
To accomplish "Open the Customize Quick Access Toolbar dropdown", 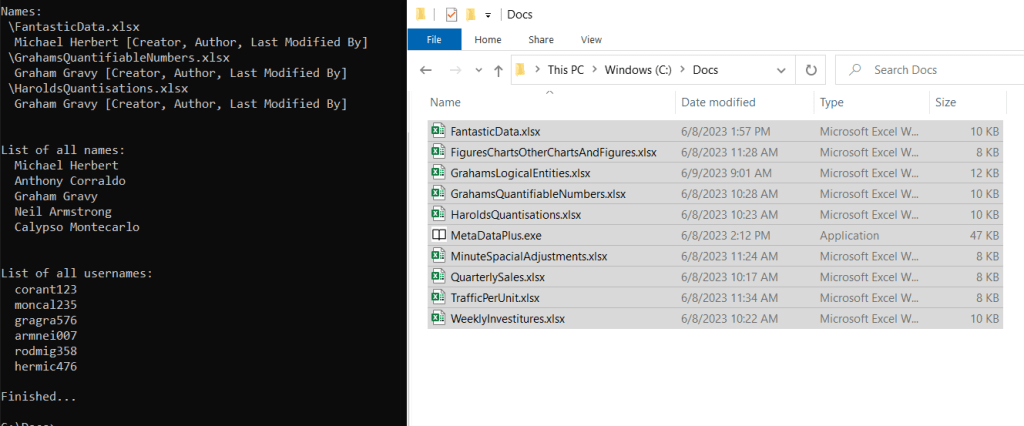I will click(x=488, y=14).
